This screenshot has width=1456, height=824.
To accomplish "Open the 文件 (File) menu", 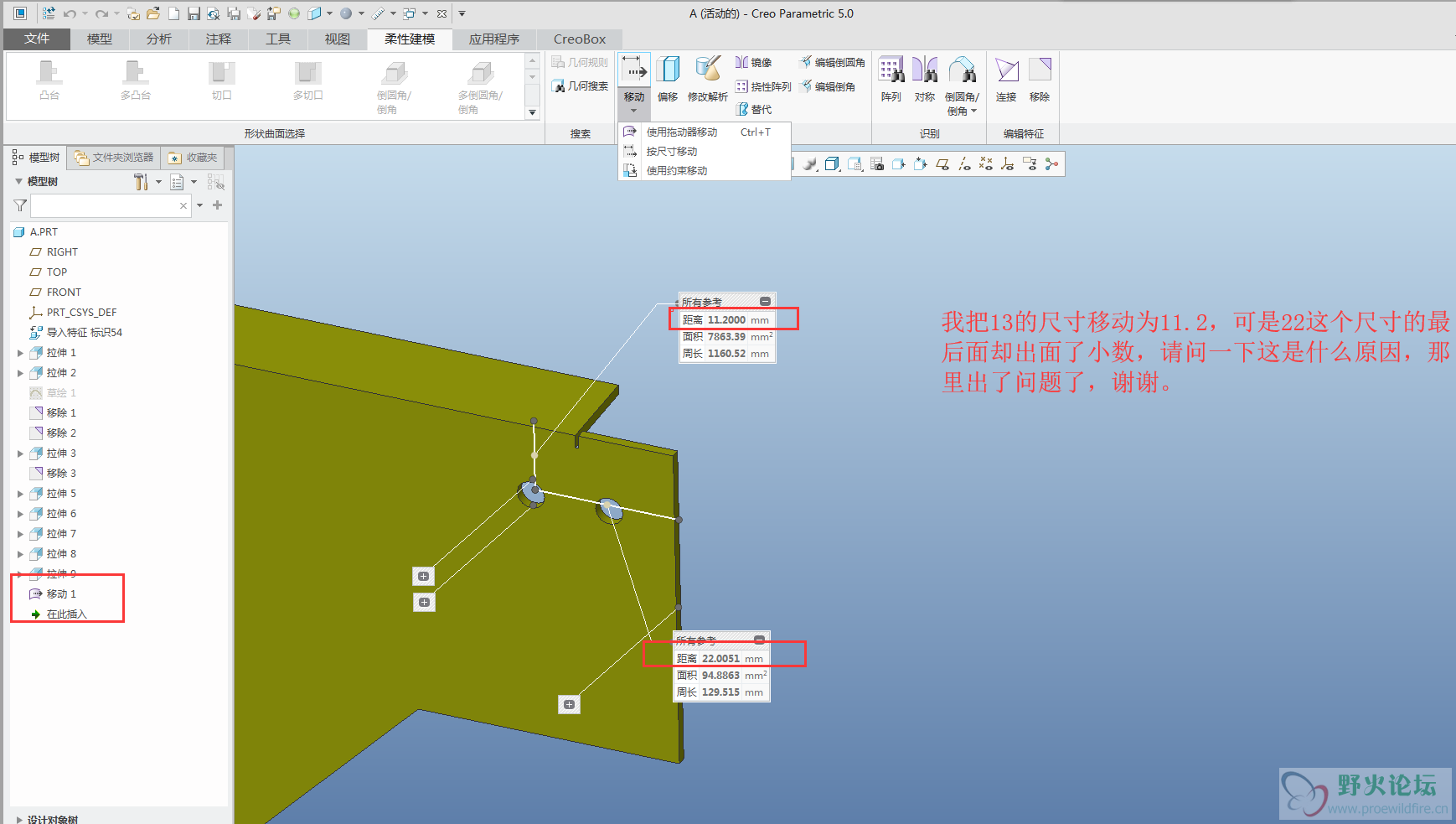I will pyautogui.click(x=37, y=39).
